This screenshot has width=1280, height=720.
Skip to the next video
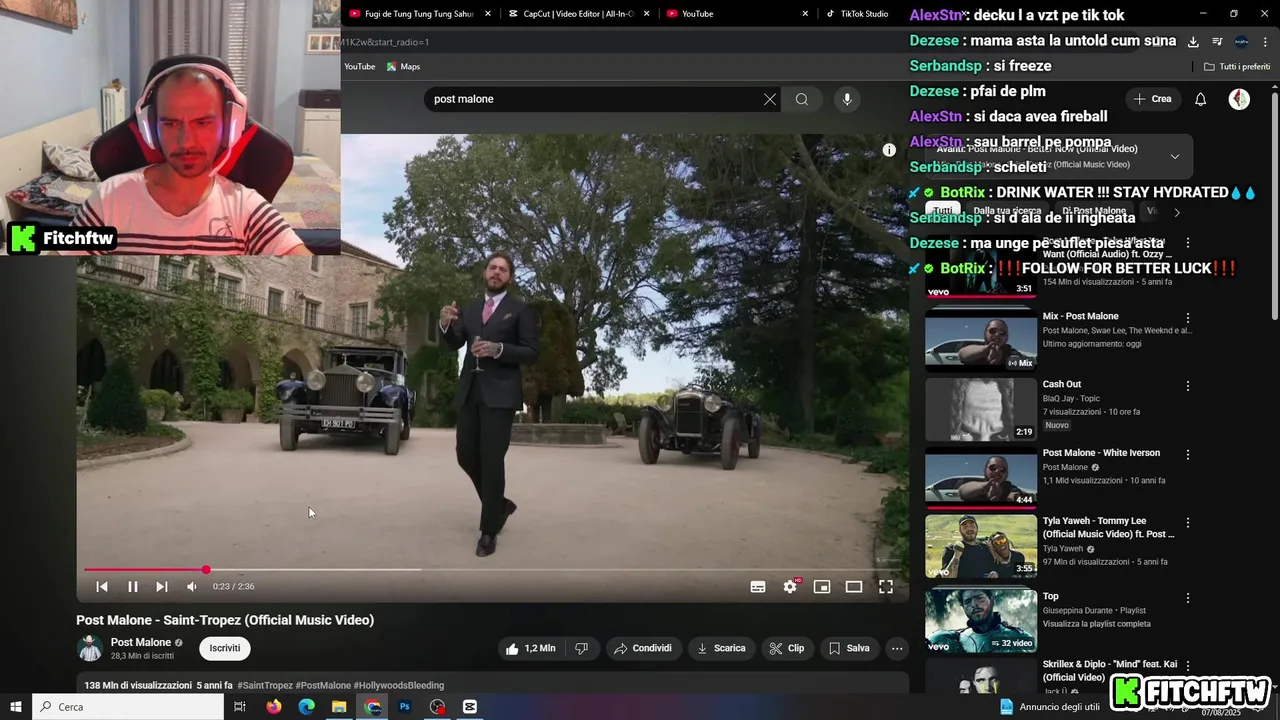(162, 587)
